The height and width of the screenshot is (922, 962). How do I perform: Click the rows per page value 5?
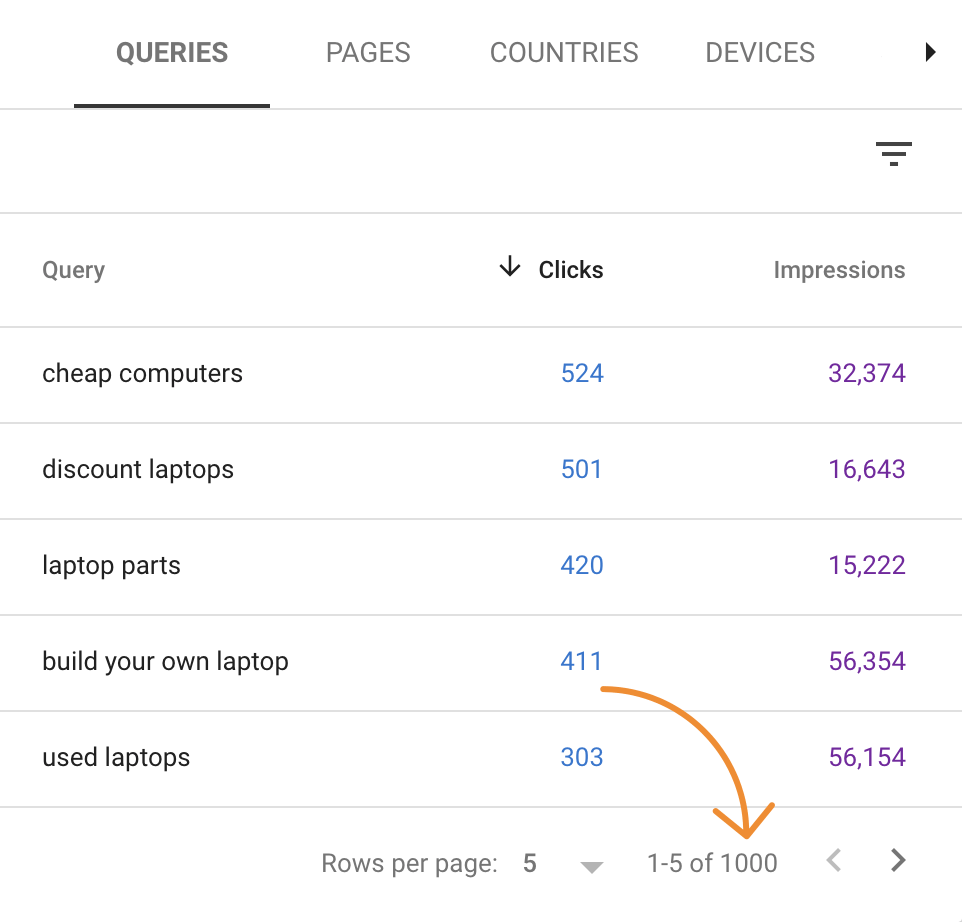click(530, 863)
